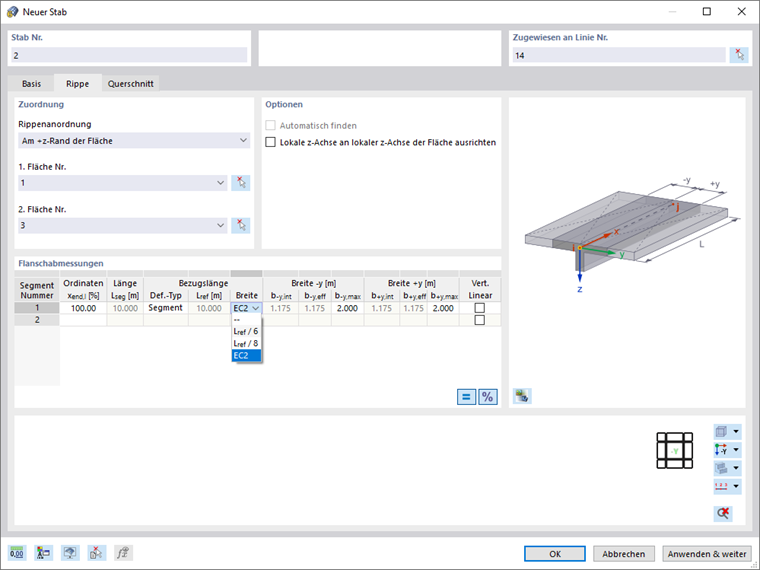This screenshot has height=570, width=760.
Task: Open the 3D view cube display options
Action: [721, 431]
